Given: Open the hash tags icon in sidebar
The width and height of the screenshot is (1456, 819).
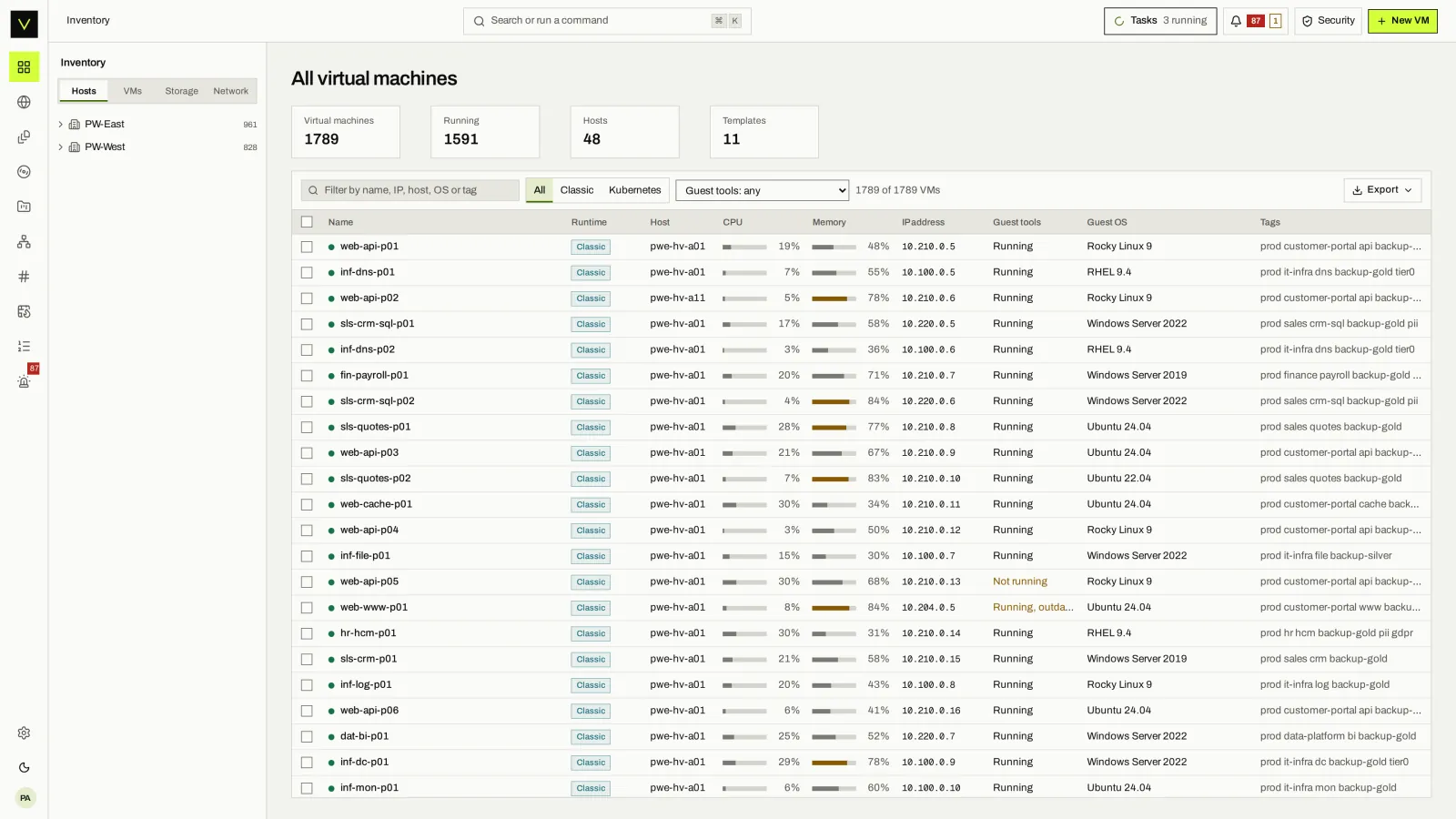Looking at the screenshot, I should point(24,277).
